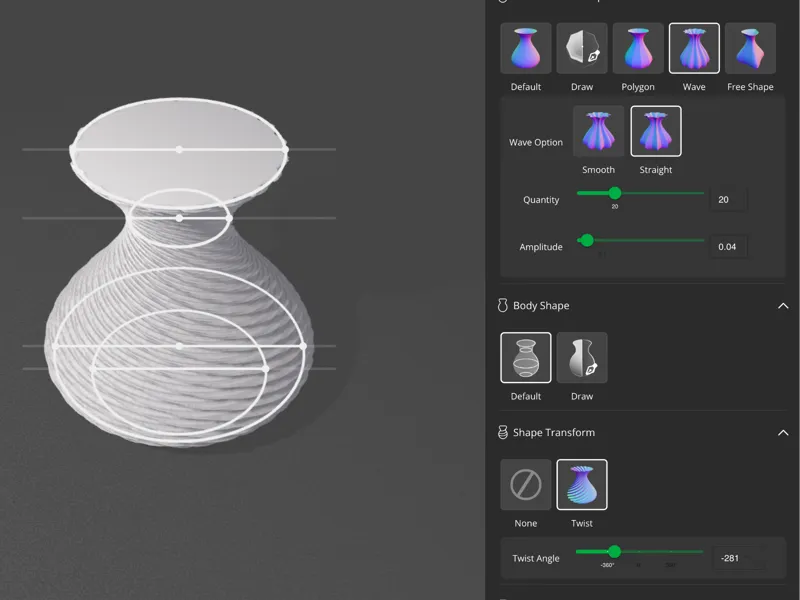Choose the Smooth wave option

[598, 131]
